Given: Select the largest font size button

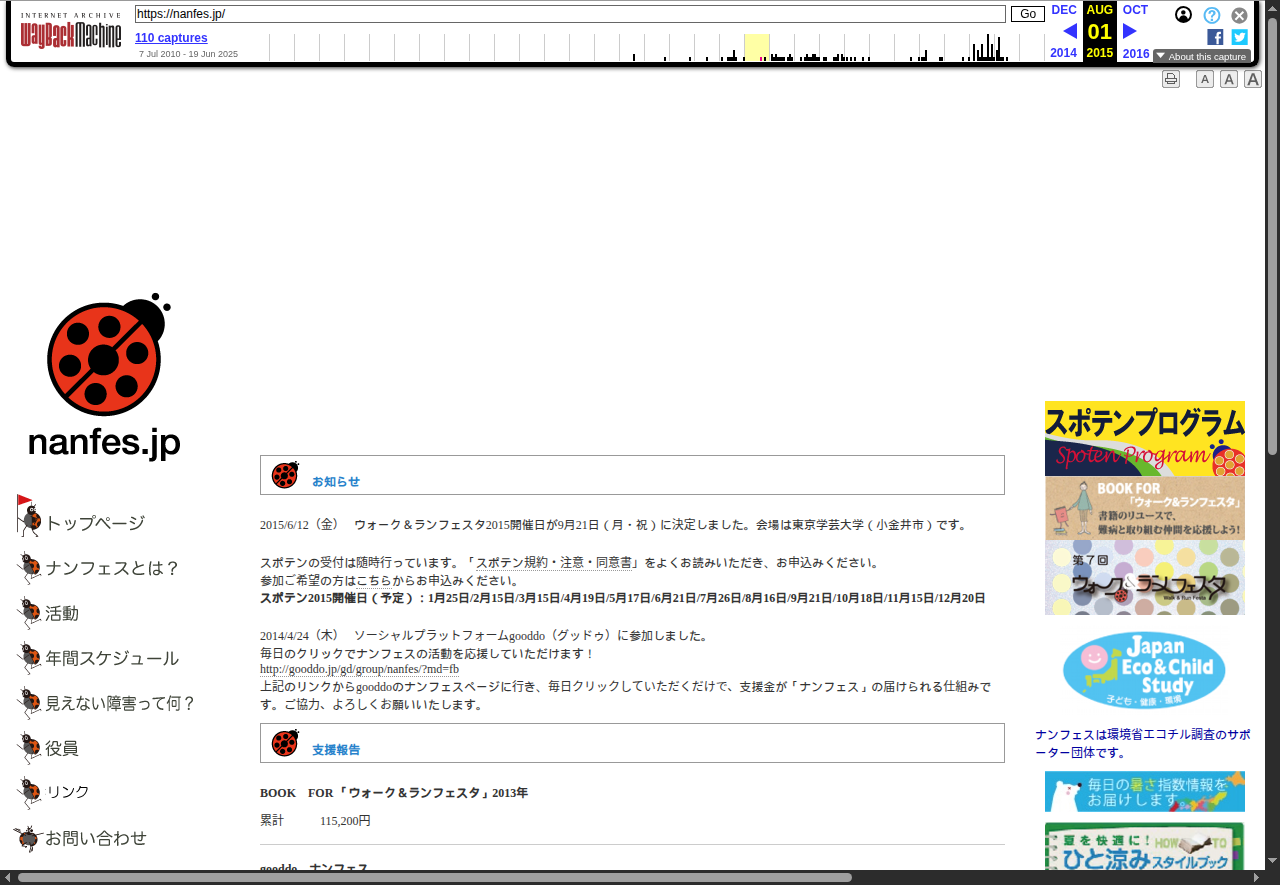Looking at the screenshot, I should coord(1252,79).
